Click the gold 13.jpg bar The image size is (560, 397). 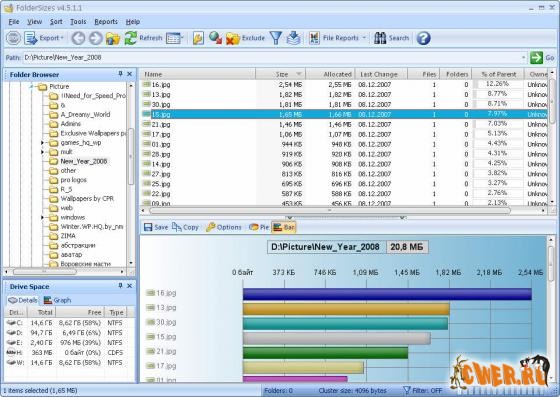(346, 309)
